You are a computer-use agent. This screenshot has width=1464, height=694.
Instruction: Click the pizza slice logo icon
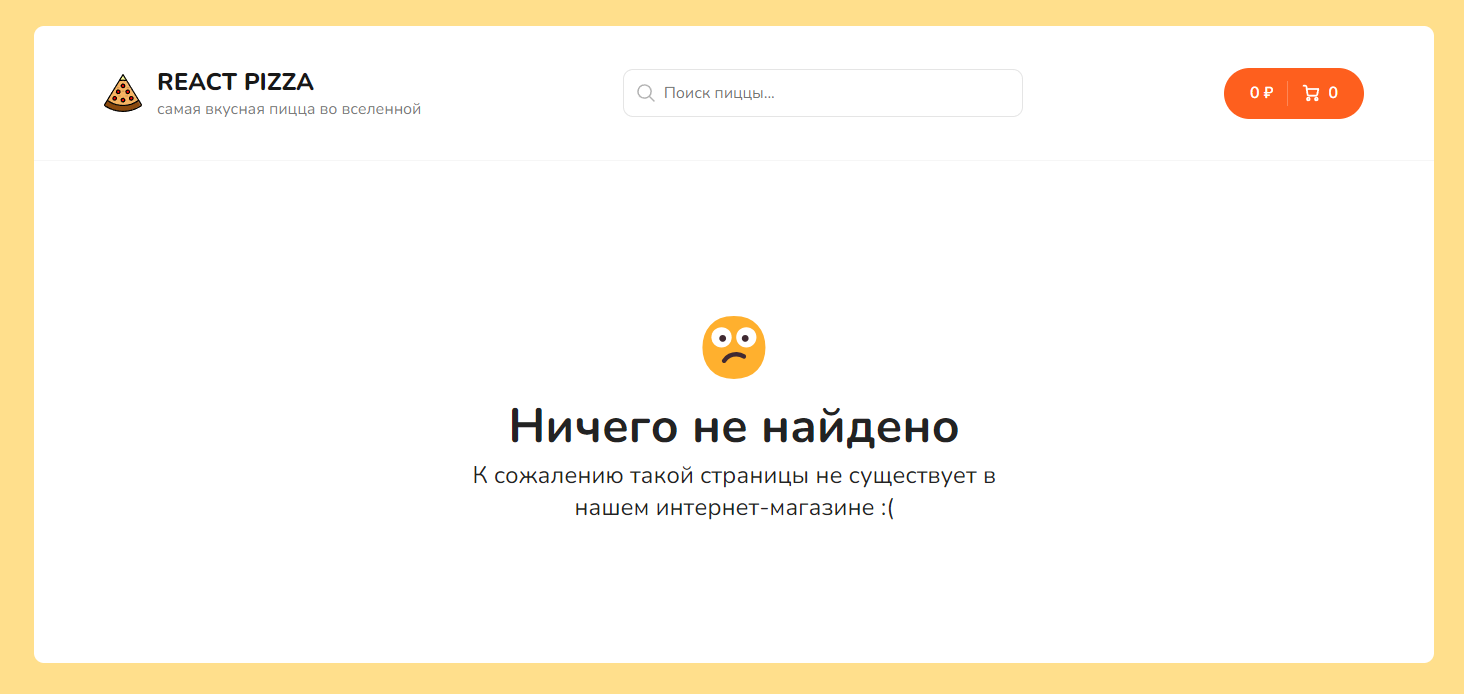click(123, 93)
